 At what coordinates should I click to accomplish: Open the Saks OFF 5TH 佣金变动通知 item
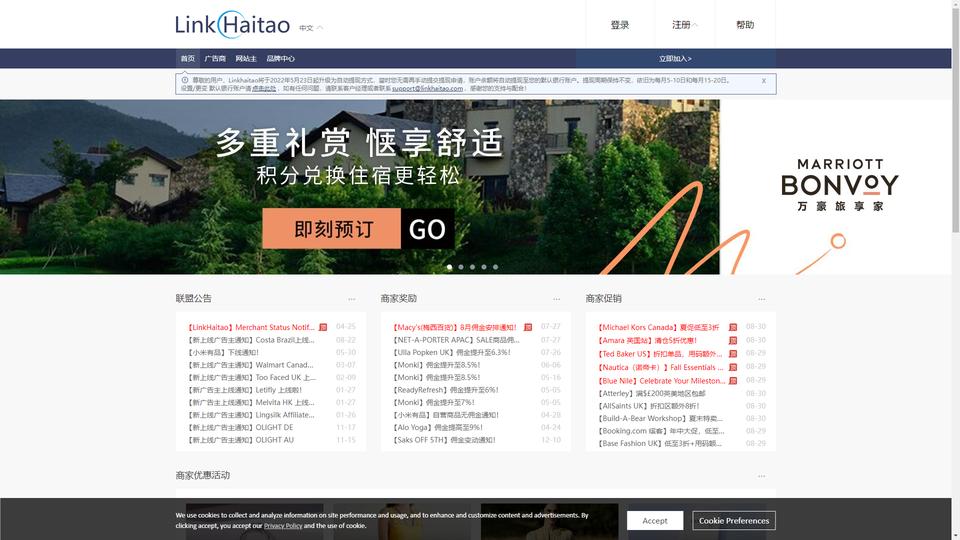[444, 440]
